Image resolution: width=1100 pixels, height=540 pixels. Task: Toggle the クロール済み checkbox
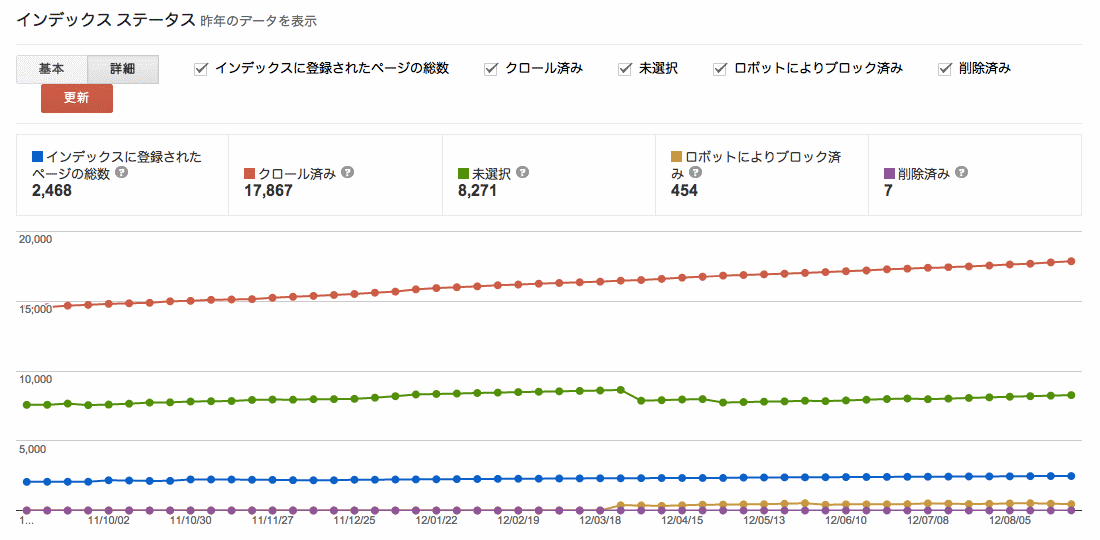(491, 69)
